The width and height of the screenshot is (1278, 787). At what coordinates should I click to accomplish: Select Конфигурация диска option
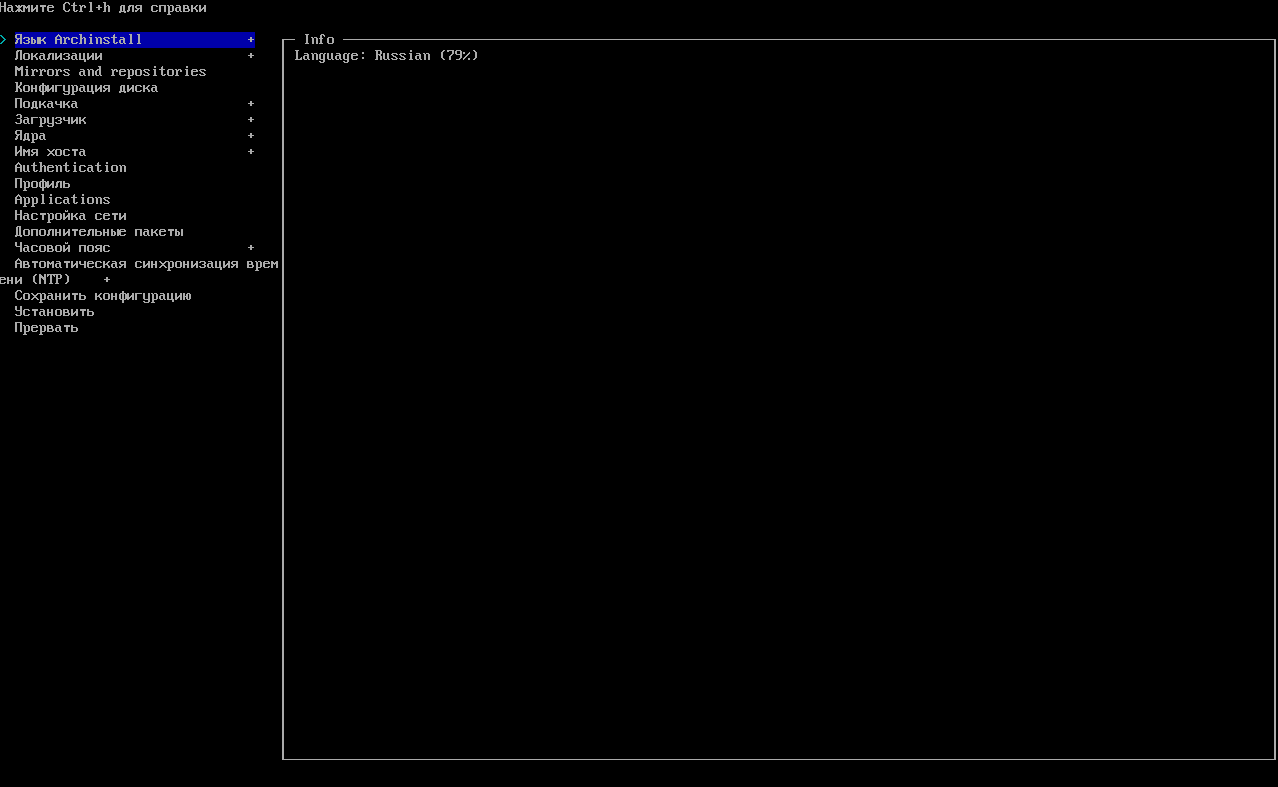point(86,88)
